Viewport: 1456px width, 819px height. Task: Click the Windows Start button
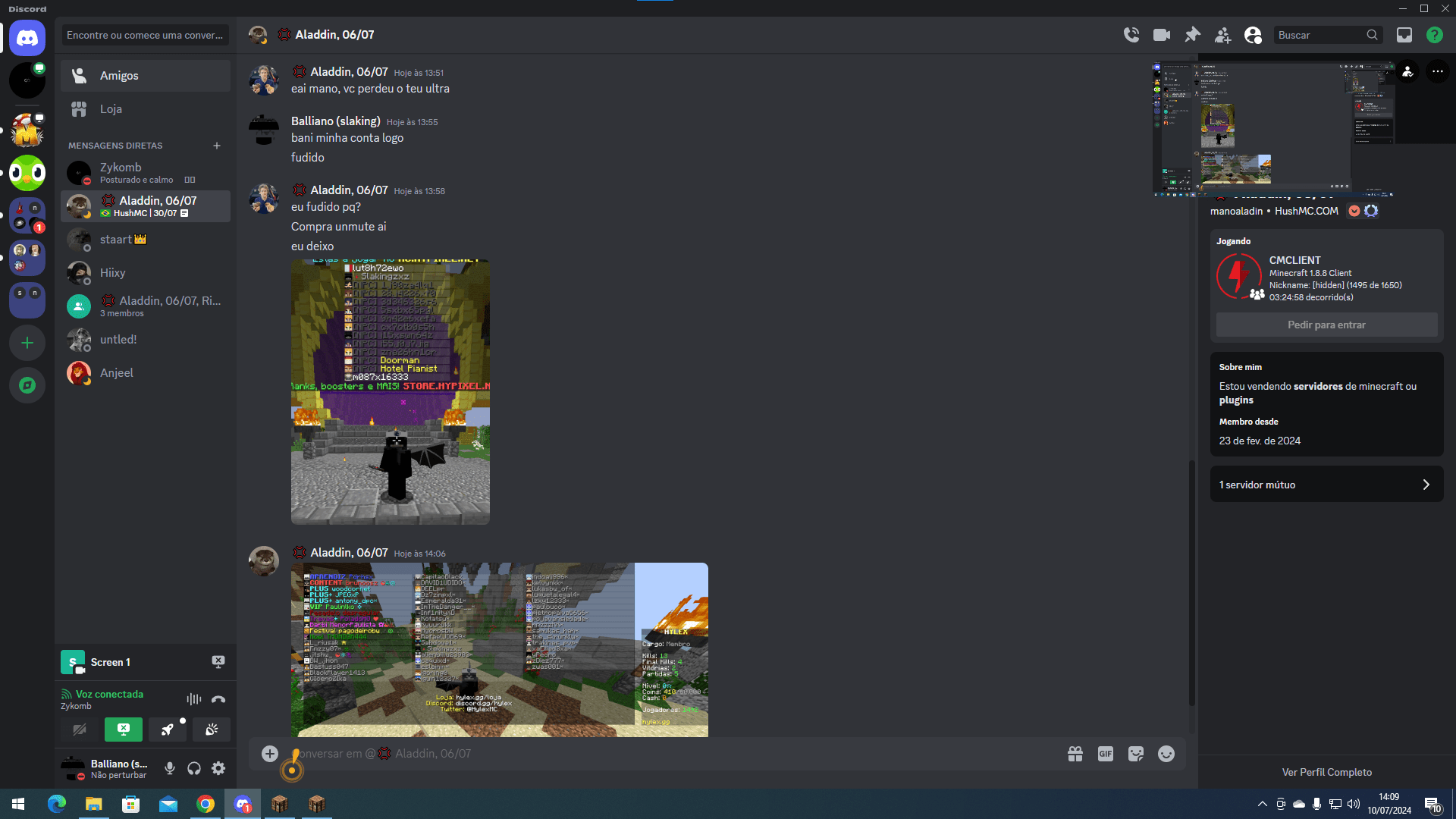click(x=18, y=804)
